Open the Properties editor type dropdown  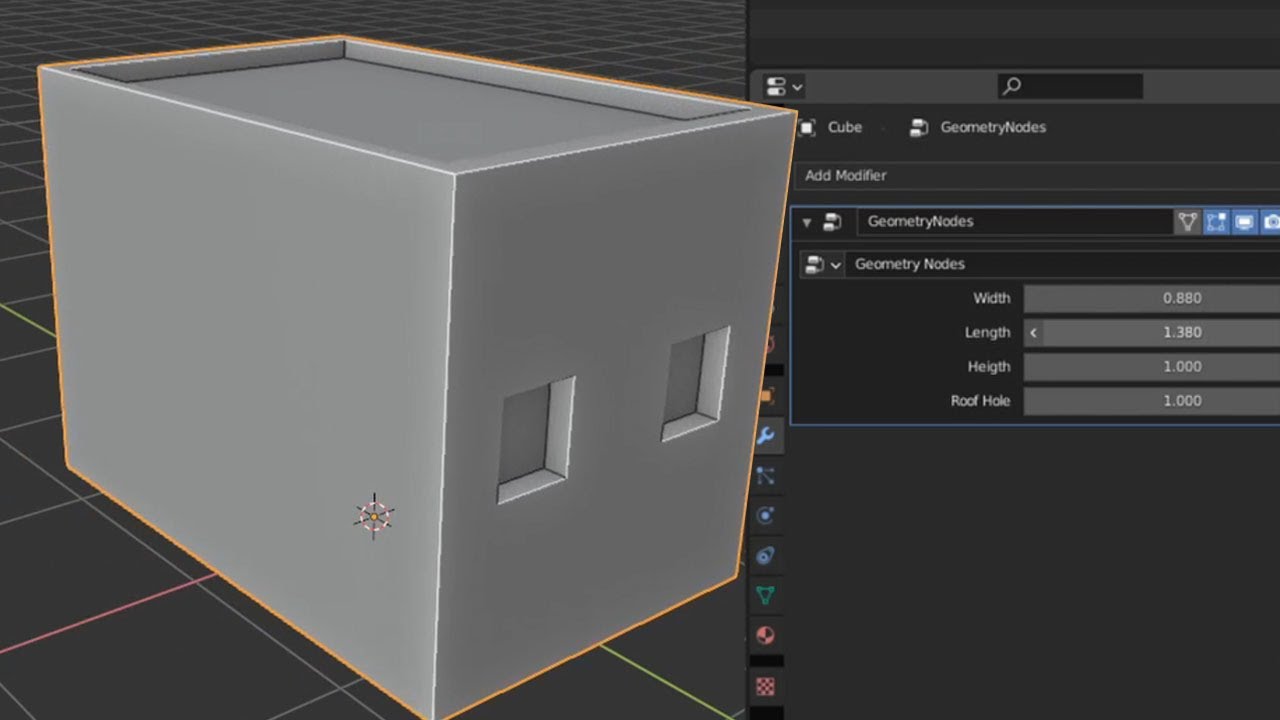pos(783,86)
